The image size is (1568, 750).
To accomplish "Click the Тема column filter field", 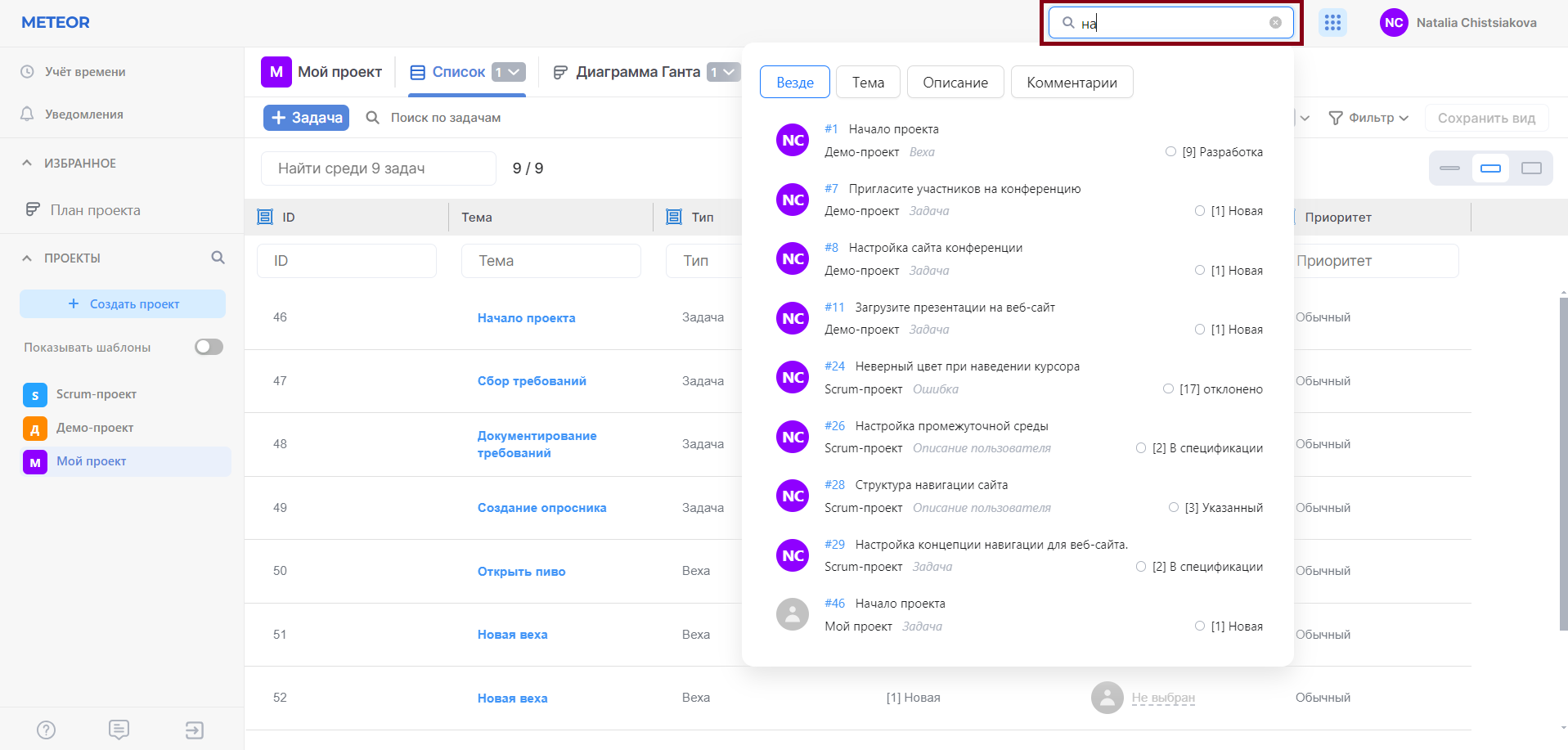I will coord(551,261).
